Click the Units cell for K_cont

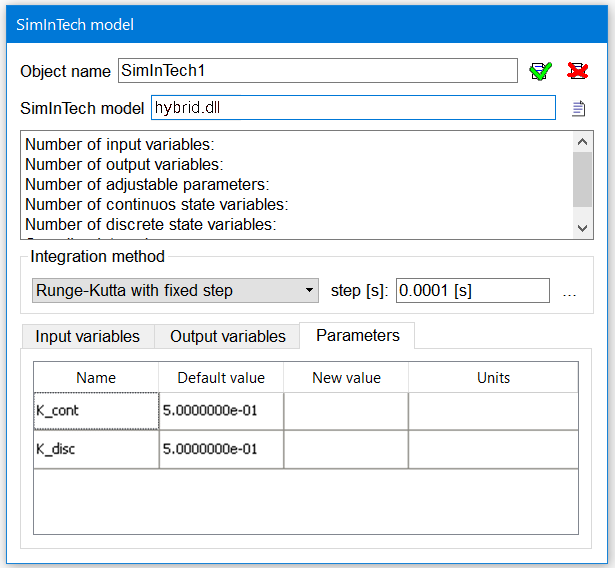coord(493,411)
